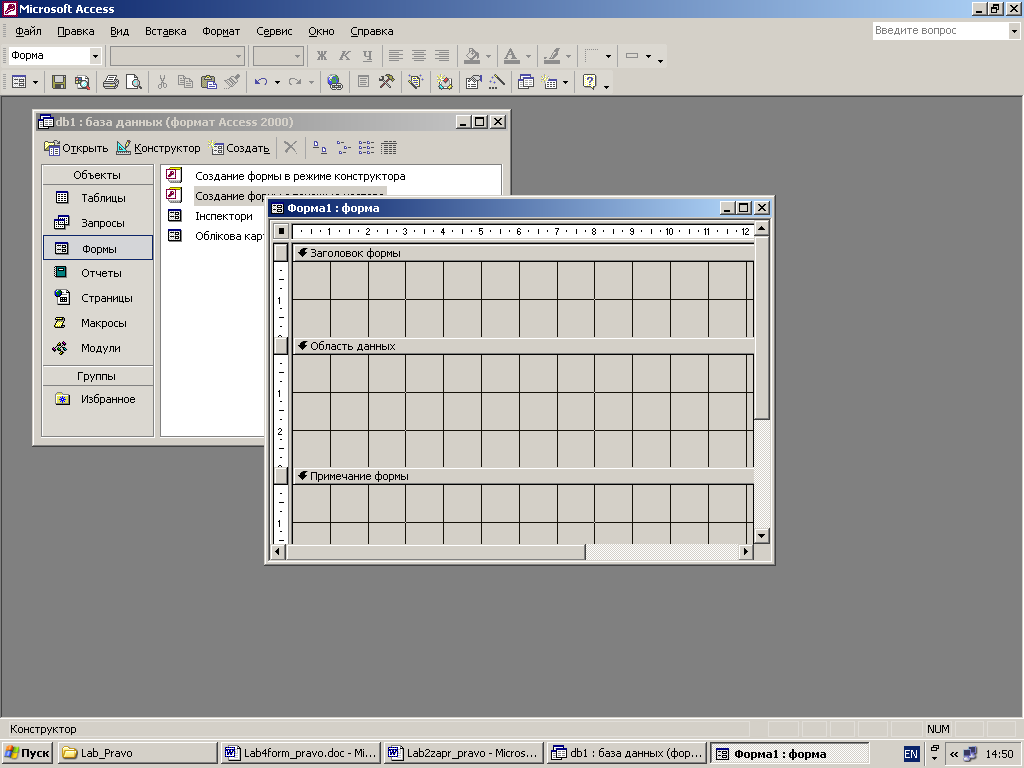The height and width of the screenshot is (768, 1024).
Task: Open the Формат menu
Action: [221, 31]
